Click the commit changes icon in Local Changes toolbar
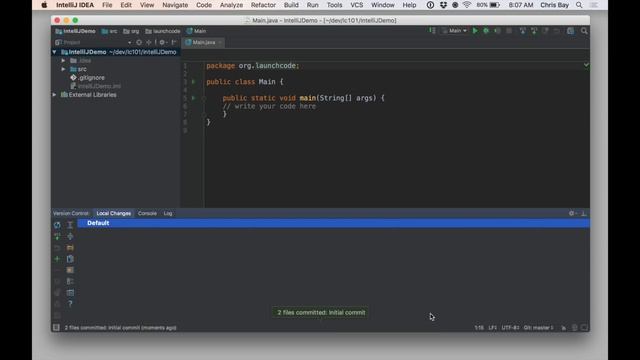The height and width of the screenshot is (360, 640). (x=57, y=236)
